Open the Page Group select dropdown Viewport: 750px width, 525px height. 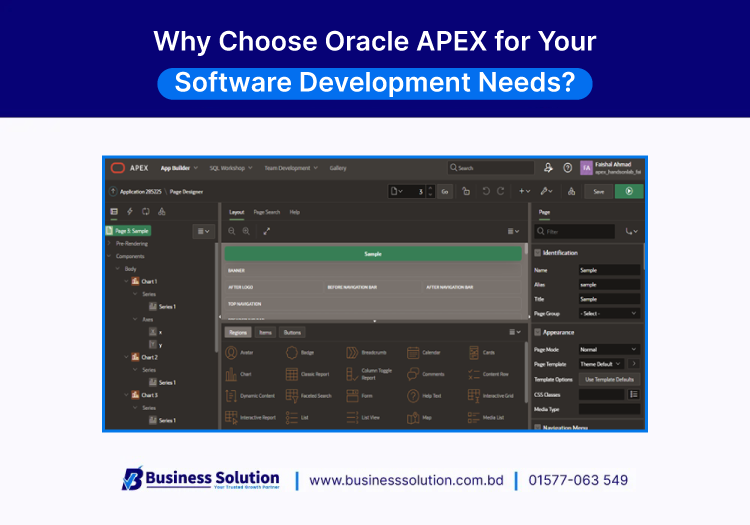(x=609, y=314)
